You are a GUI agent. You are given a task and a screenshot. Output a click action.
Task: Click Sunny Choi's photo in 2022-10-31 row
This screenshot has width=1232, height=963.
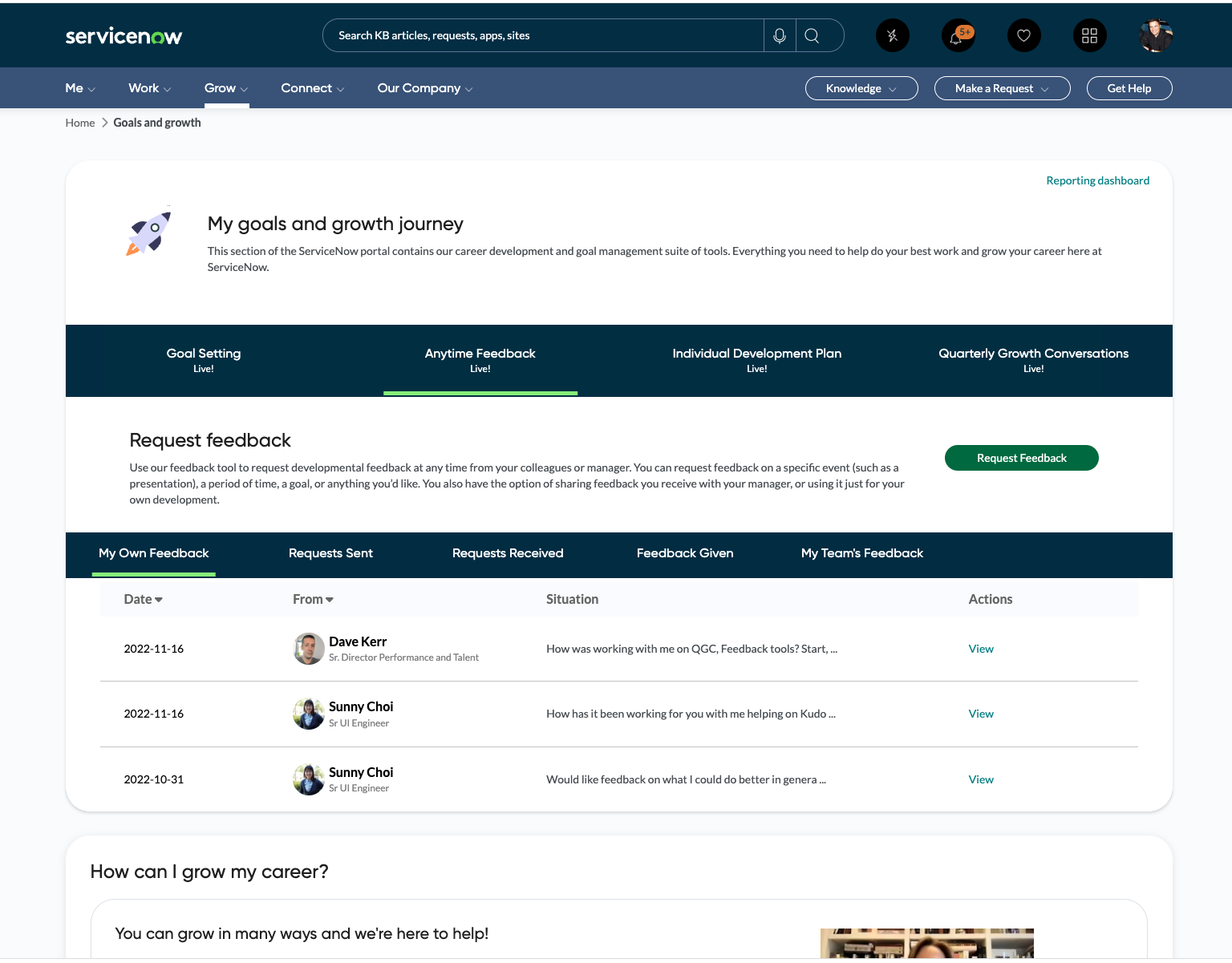point(309,779)
